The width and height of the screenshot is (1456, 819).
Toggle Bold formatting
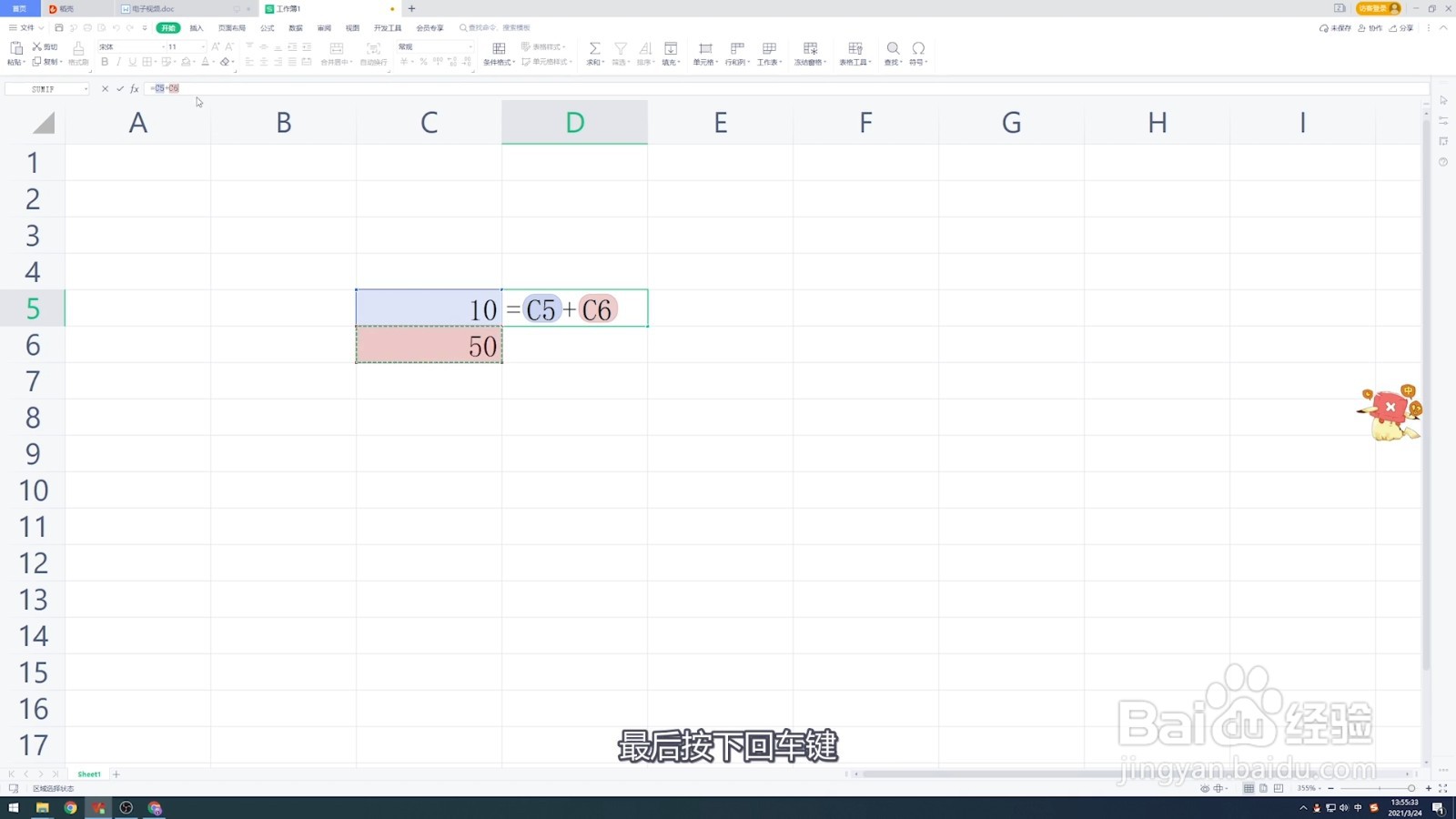(x=105, y=62)
